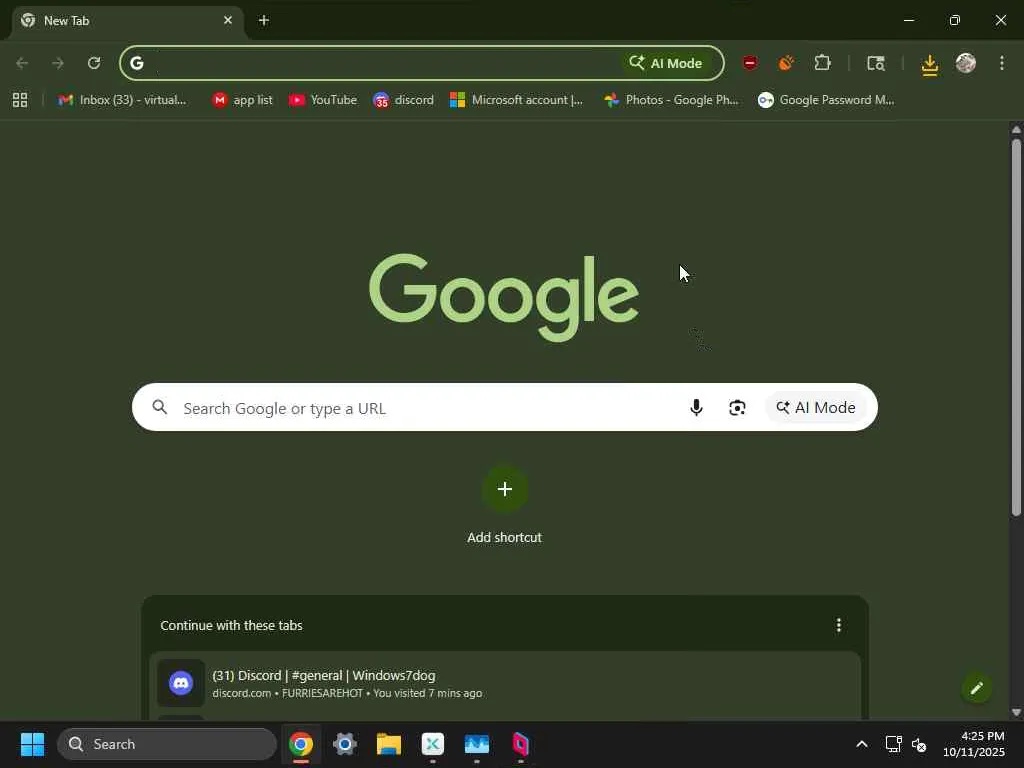The image size is (1024, 768).
Task: Open File Explorer from taskbar
Action: point(389,744)
